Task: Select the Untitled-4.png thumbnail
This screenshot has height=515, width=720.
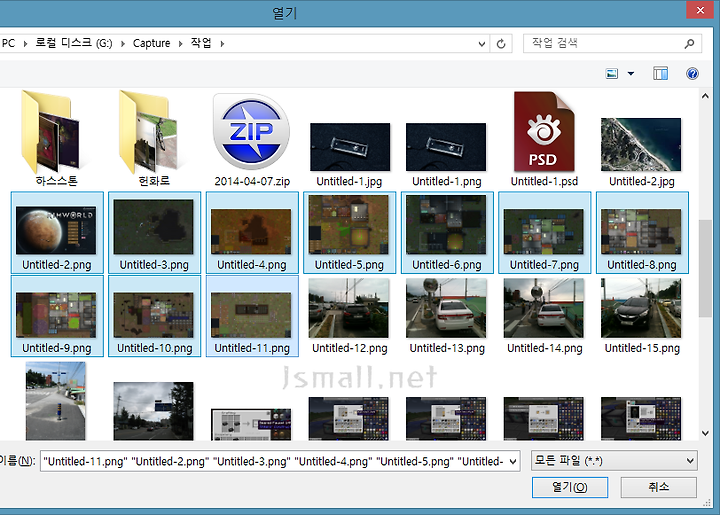Action: [x=251, y=231]
